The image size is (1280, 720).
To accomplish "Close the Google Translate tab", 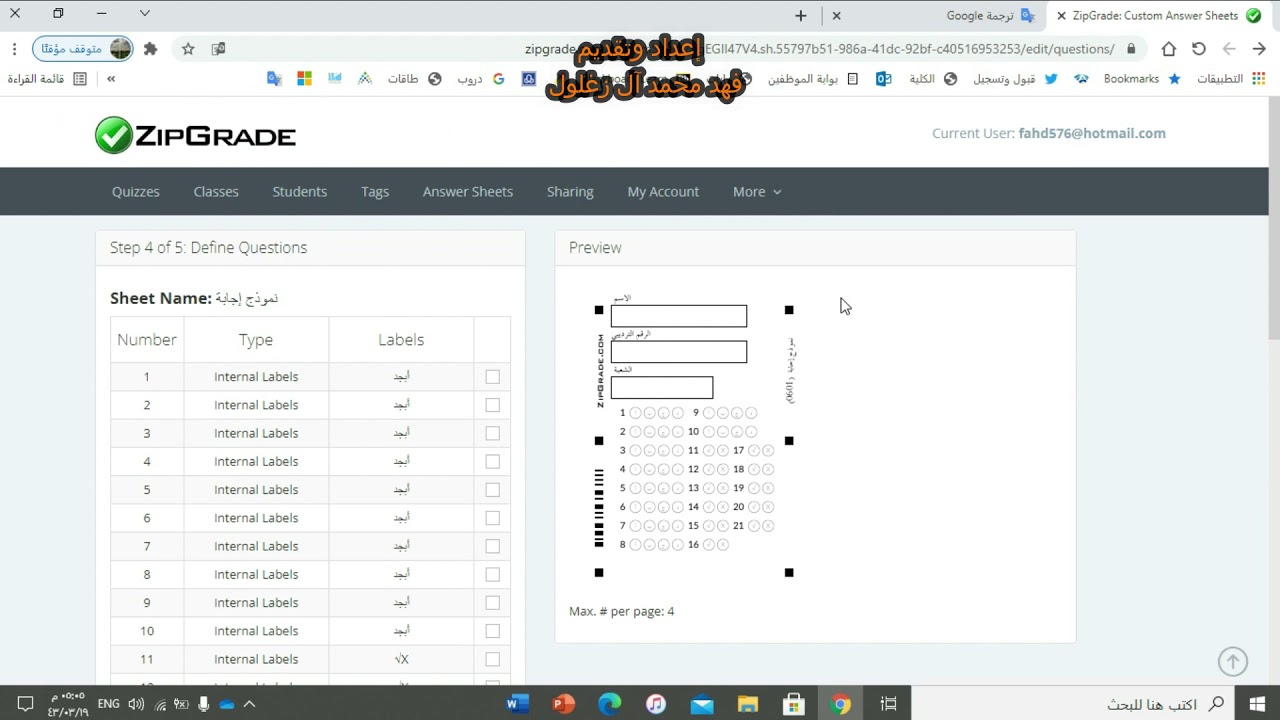I will pos(837,15).
